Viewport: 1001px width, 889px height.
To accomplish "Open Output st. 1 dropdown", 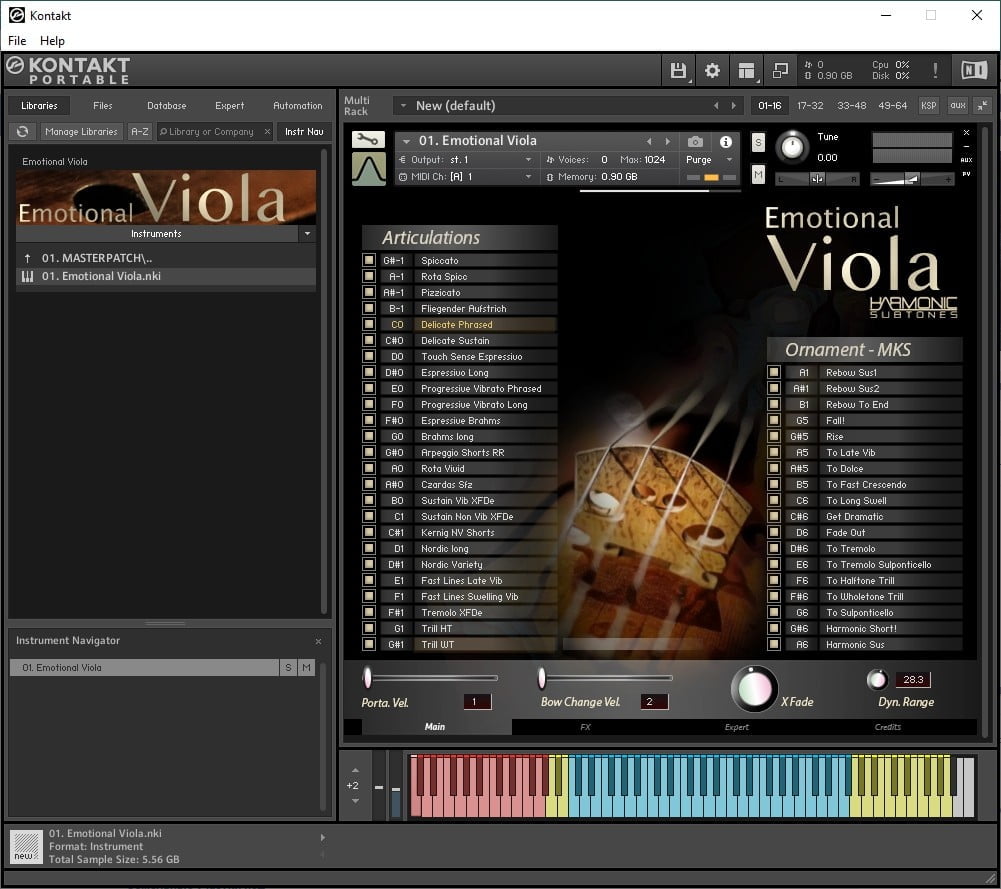I will [528, 160].
